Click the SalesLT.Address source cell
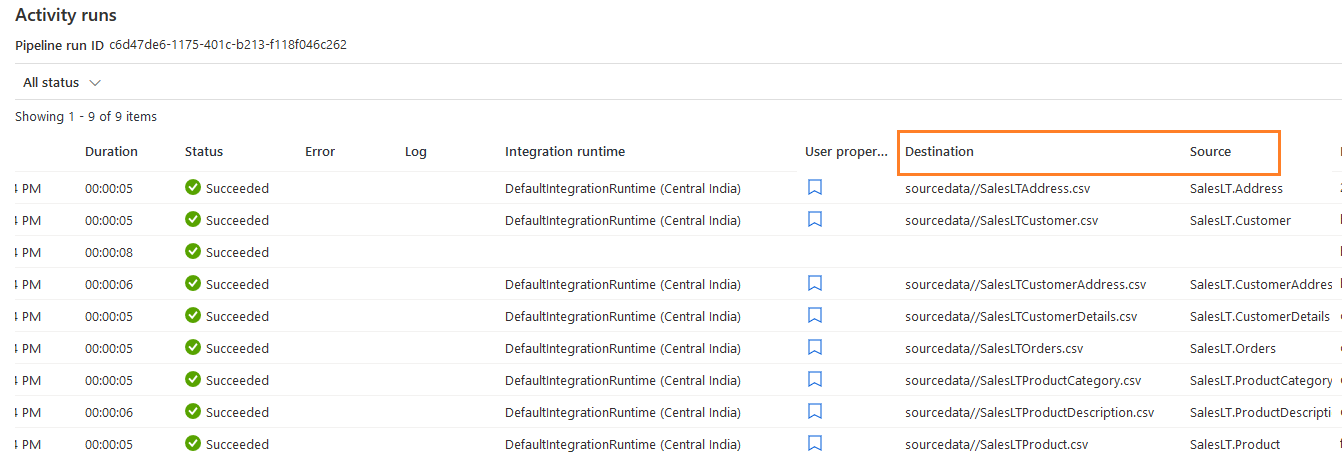The height and width of the screenshot is (459, 1342). (1236, 188)
